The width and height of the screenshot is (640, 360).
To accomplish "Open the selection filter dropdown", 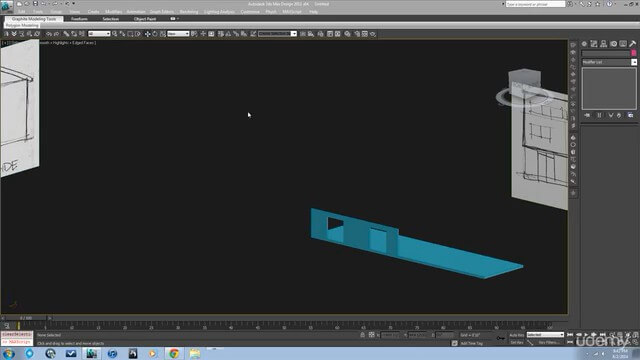I will pyautogui.click(x=99, y=34).
